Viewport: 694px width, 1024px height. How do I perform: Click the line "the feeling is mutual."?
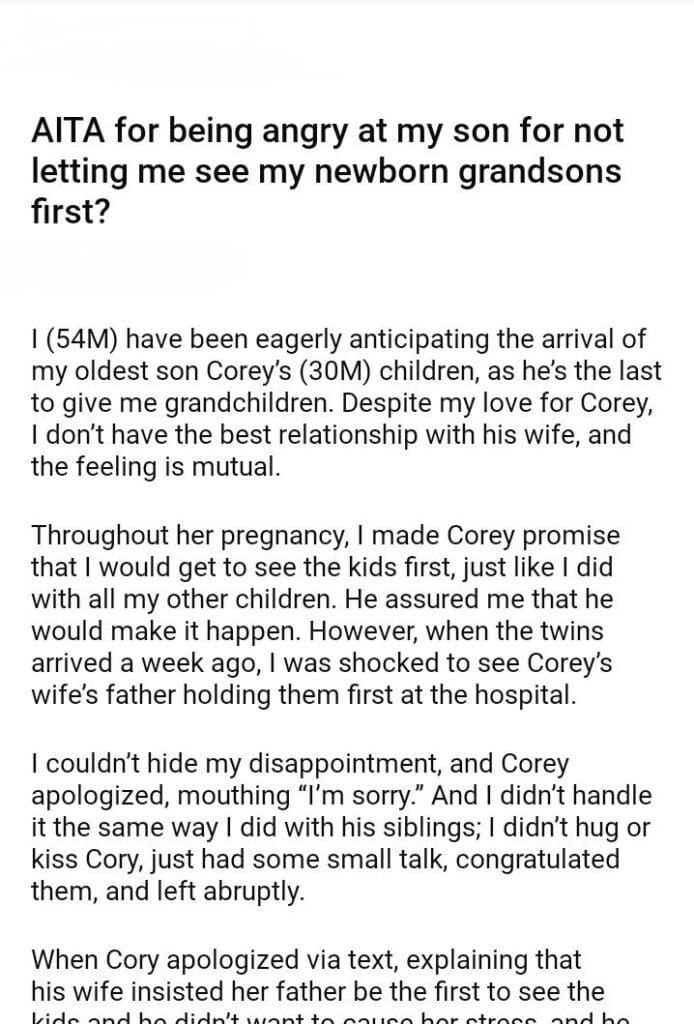[156, 465]
